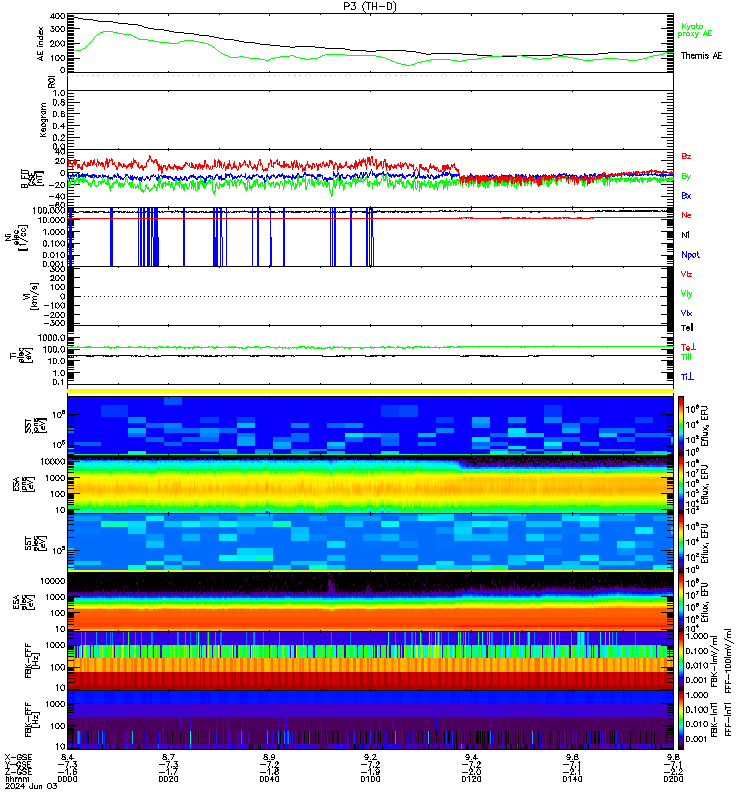
Task: Click the time tick label 0140
Action: coord(572,779)
